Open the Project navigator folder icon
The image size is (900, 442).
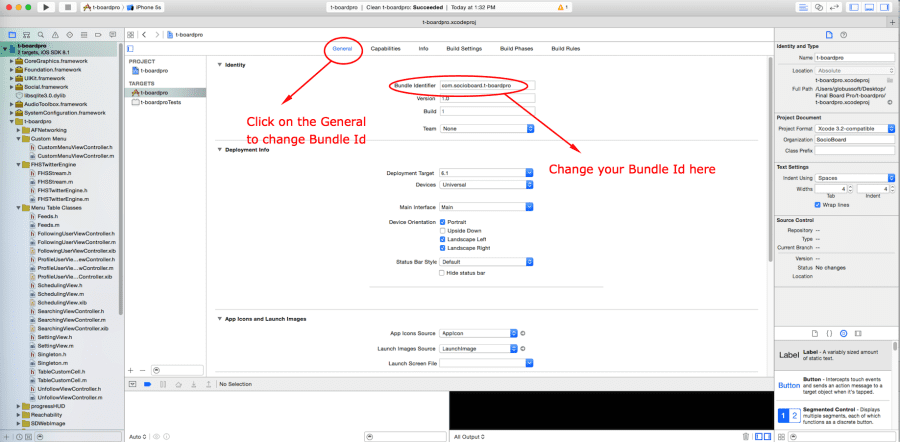point(11,34)
